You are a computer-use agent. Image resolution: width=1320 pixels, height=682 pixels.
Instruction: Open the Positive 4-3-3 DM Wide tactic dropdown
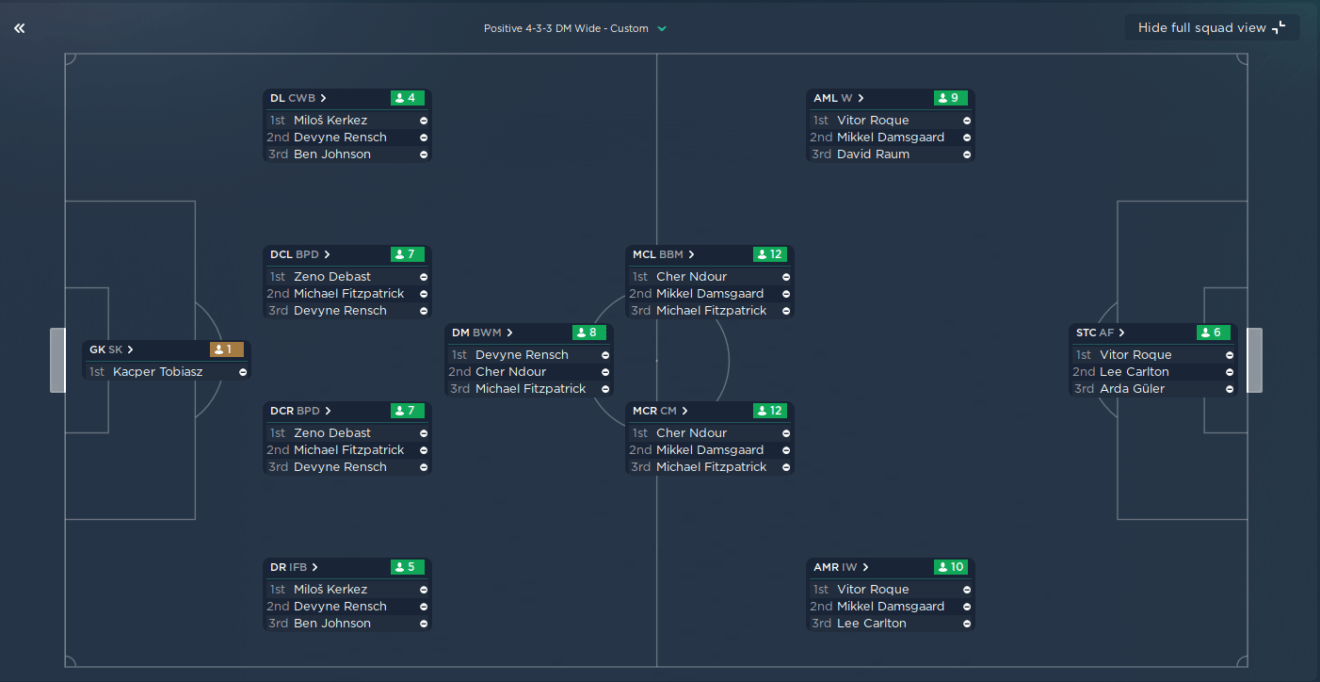pos(574,28)
